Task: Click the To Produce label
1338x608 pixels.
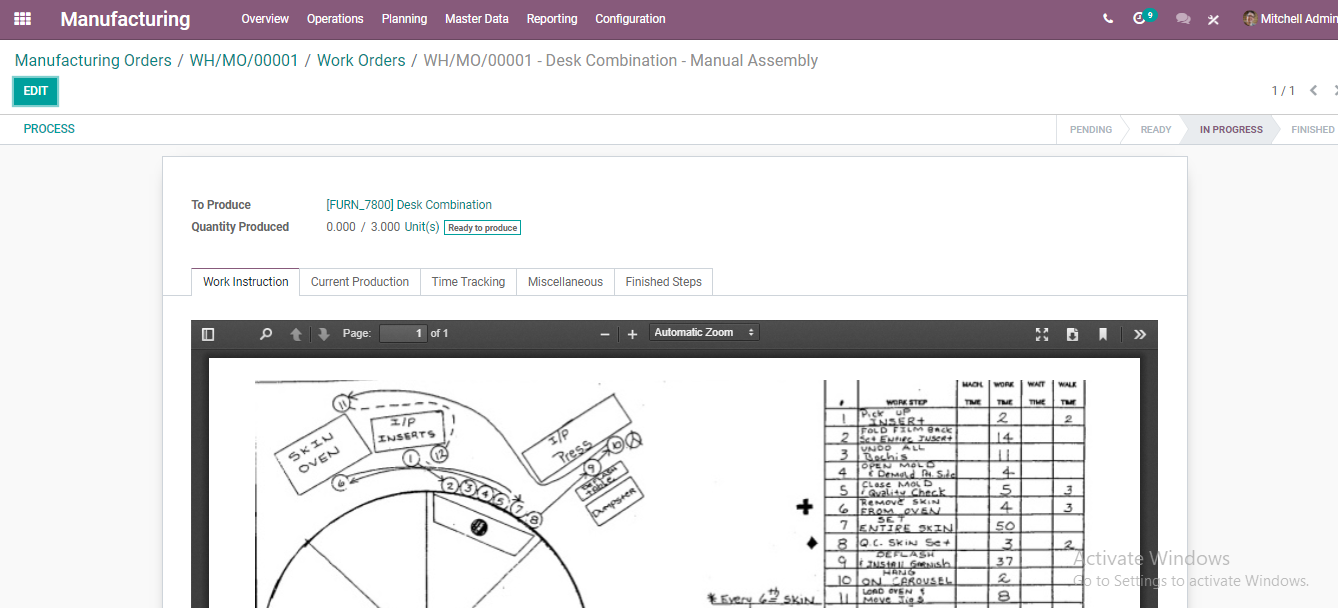Action: click(x=221, y=205)
